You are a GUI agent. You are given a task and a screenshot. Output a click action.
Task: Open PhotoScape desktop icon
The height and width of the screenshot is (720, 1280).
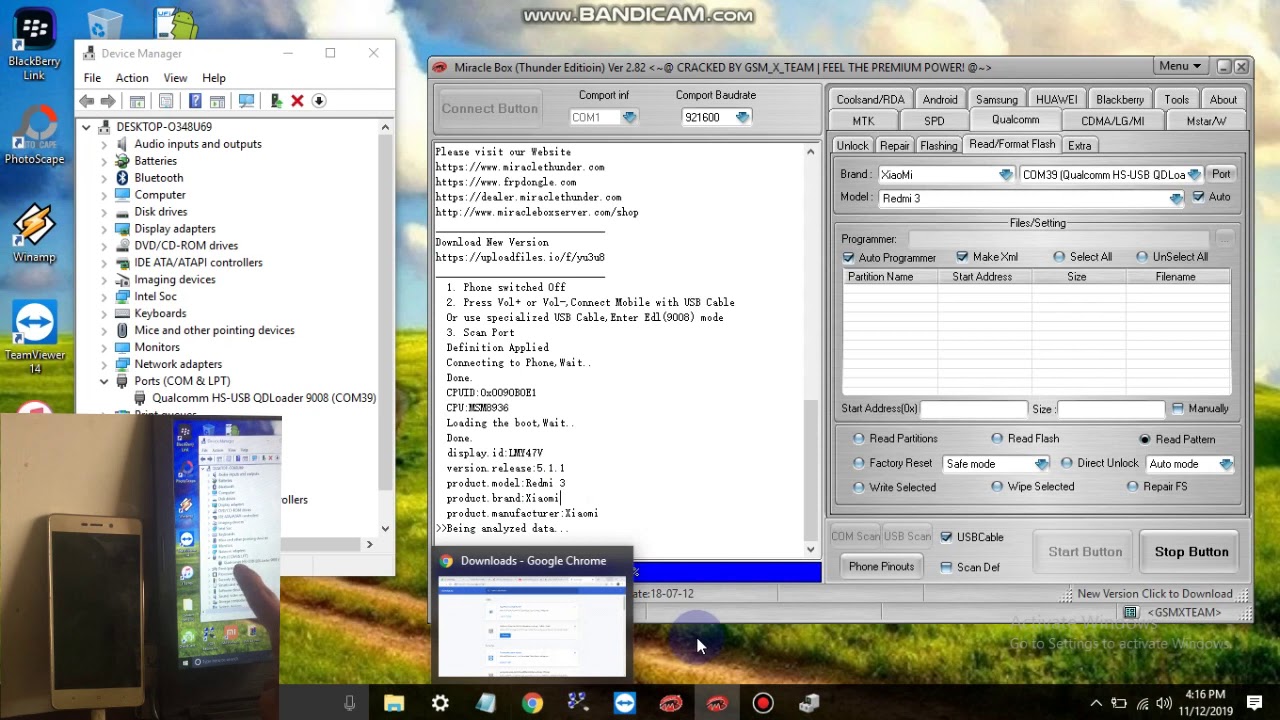coord(34,135)
